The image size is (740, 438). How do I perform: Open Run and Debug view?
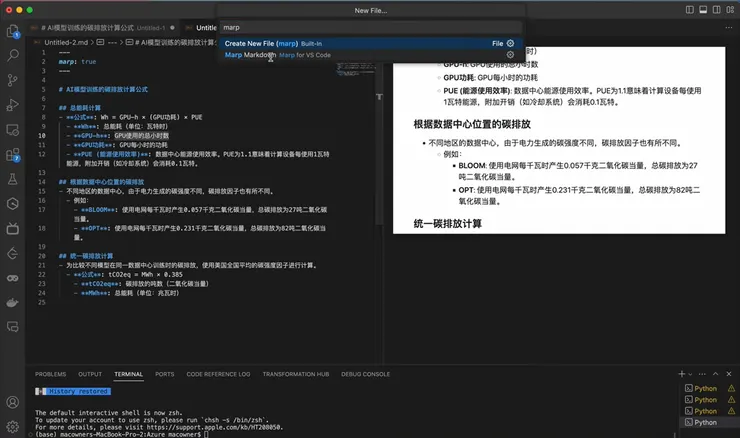13,105
